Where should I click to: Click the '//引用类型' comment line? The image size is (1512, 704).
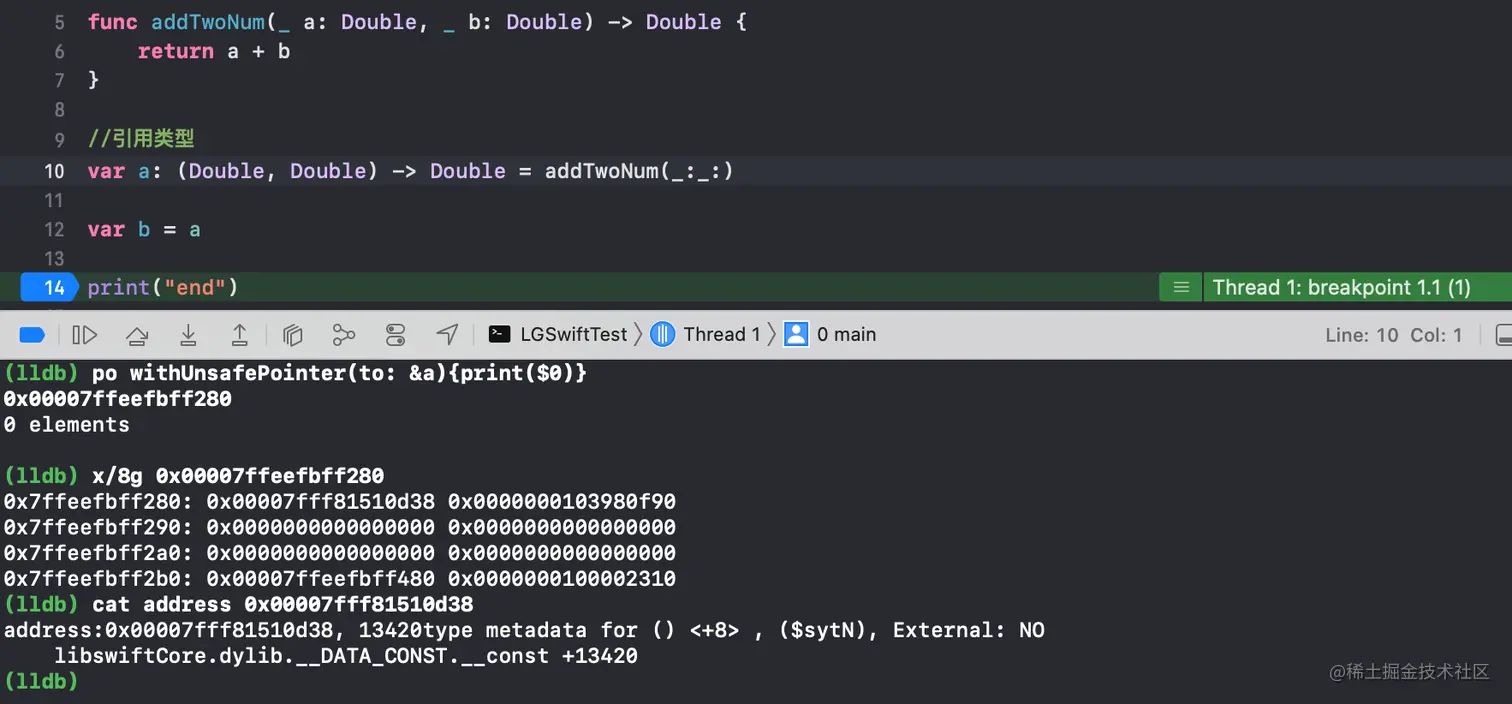141,139
